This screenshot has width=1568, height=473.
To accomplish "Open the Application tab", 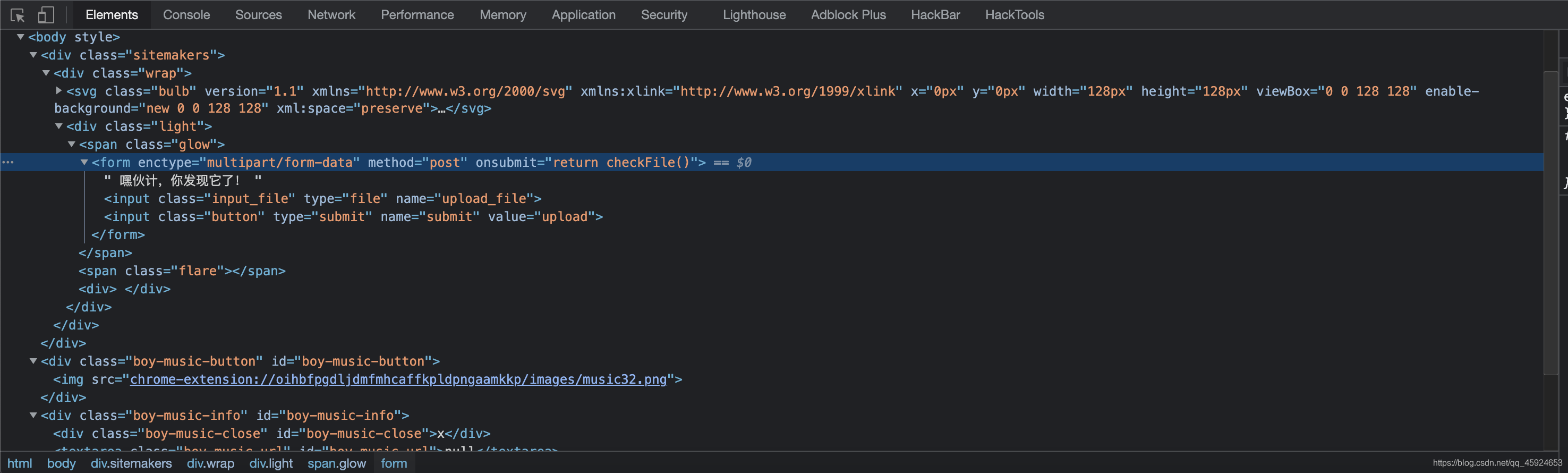I will (584, 14).
